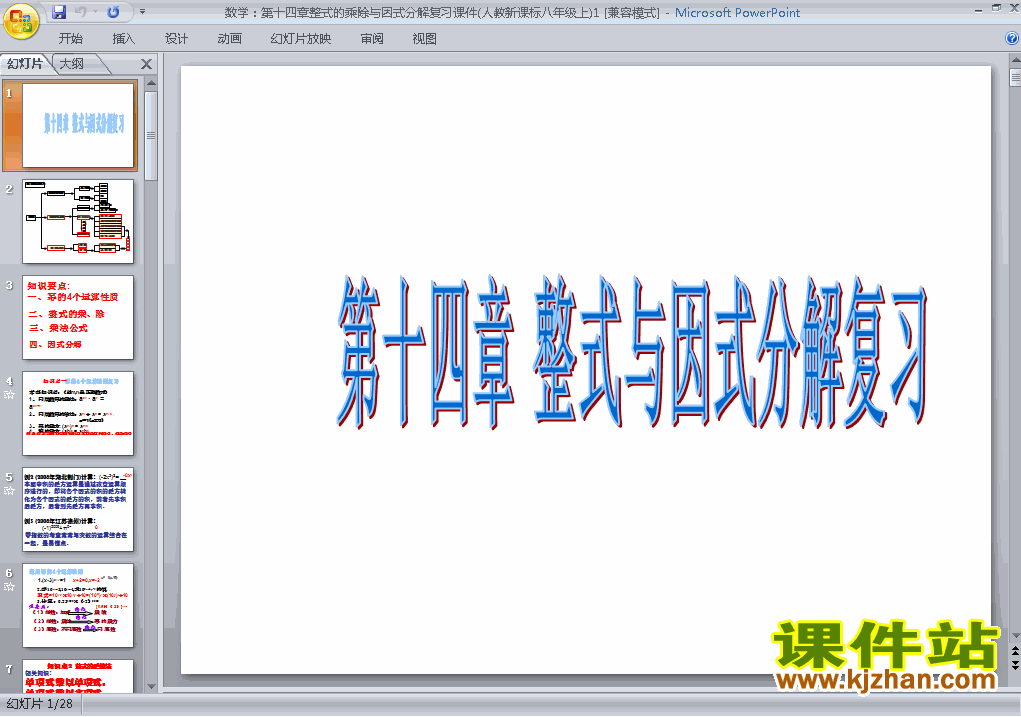This screenshot has width=1021, height=717.
Task: Click the Redo/Repeat icon
Action: click(x=113, y=12)
